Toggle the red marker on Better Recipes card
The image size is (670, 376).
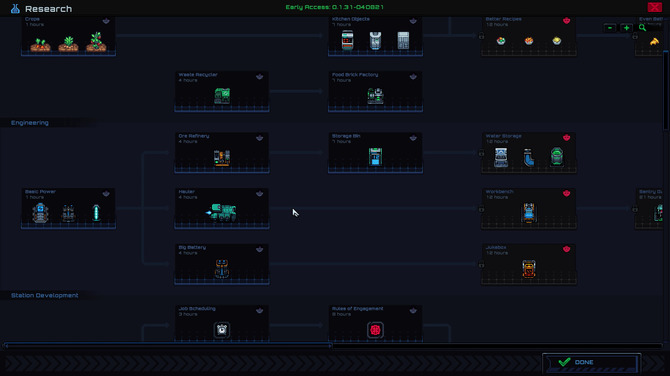click(x=567, y=21)
